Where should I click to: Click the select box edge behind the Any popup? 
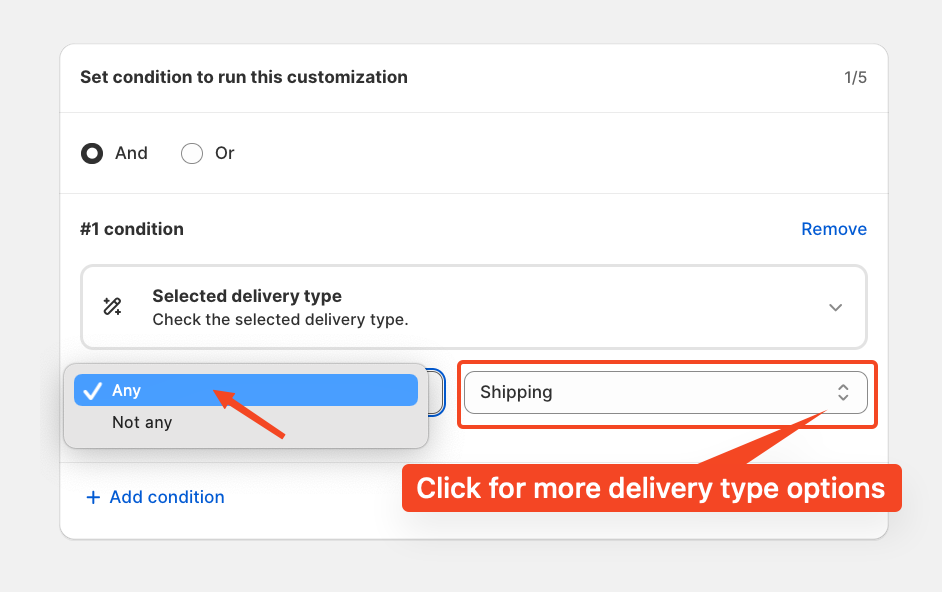coord(437,392)
